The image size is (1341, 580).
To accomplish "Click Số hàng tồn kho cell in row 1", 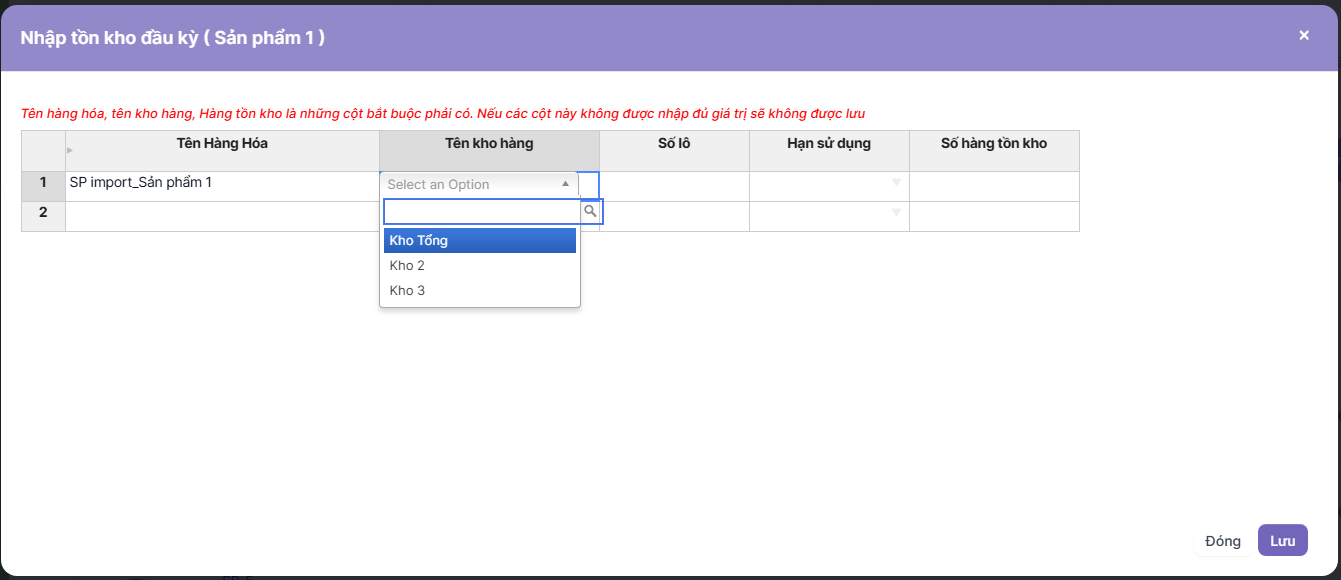I will tap(994, 186).
